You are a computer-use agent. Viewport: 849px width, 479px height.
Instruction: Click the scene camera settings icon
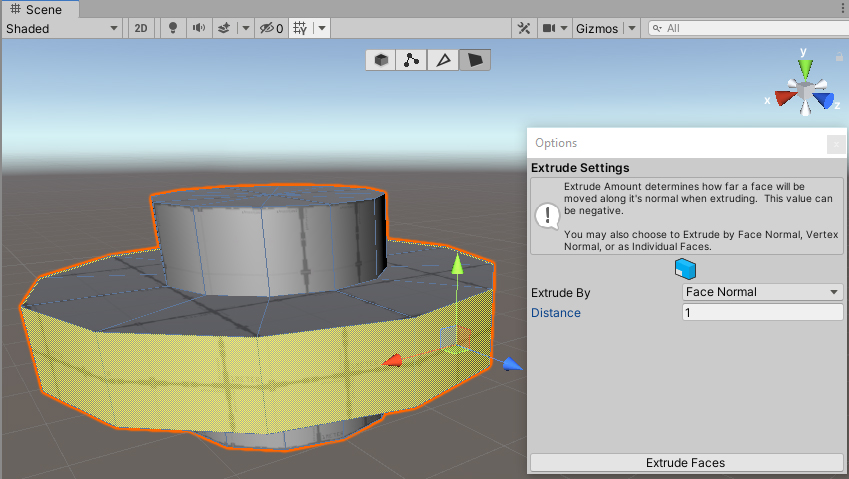[549, 29]
